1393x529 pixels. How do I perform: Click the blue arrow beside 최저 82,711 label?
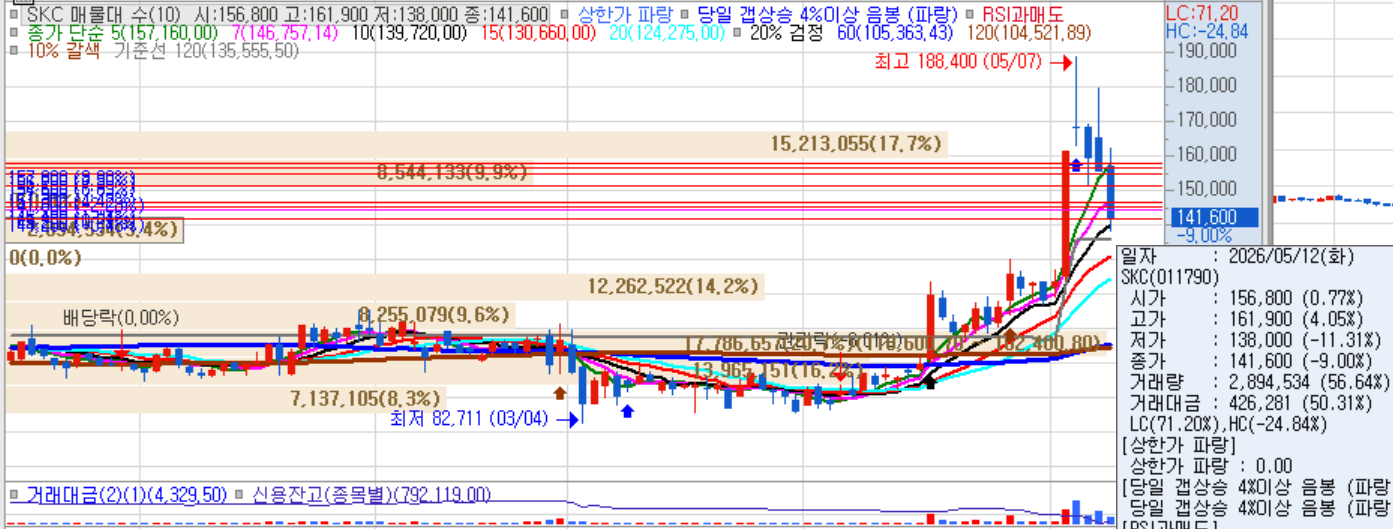click(x=569, y=420)
